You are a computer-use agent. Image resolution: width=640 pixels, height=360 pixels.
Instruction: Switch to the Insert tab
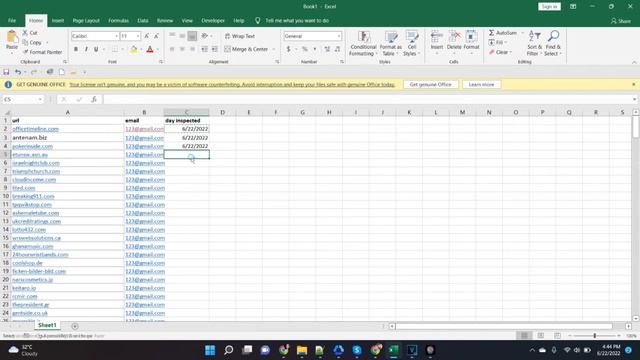[x=58, y=20]
